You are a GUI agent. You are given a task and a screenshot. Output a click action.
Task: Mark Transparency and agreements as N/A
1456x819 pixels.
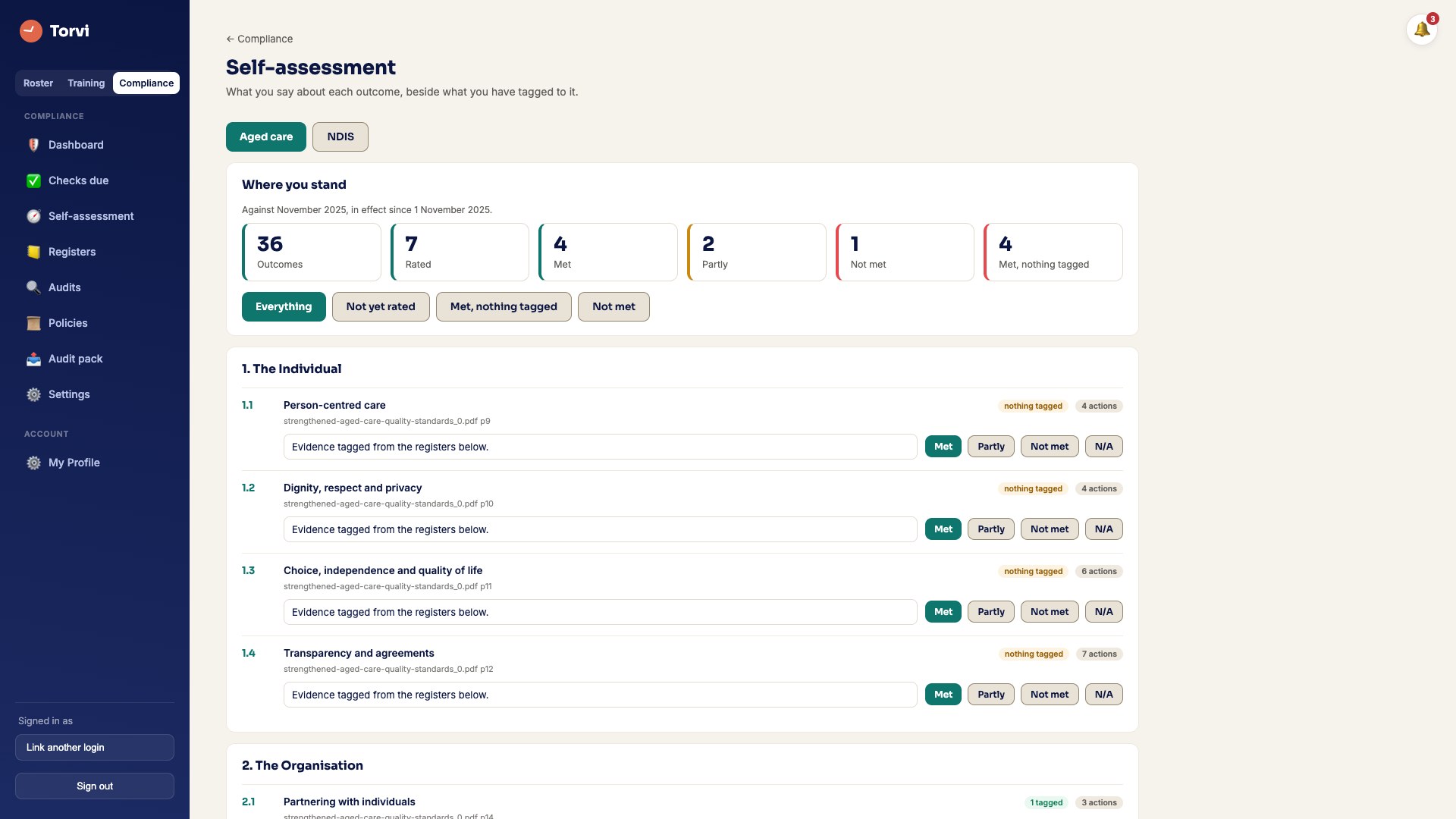pos(1104,695)
